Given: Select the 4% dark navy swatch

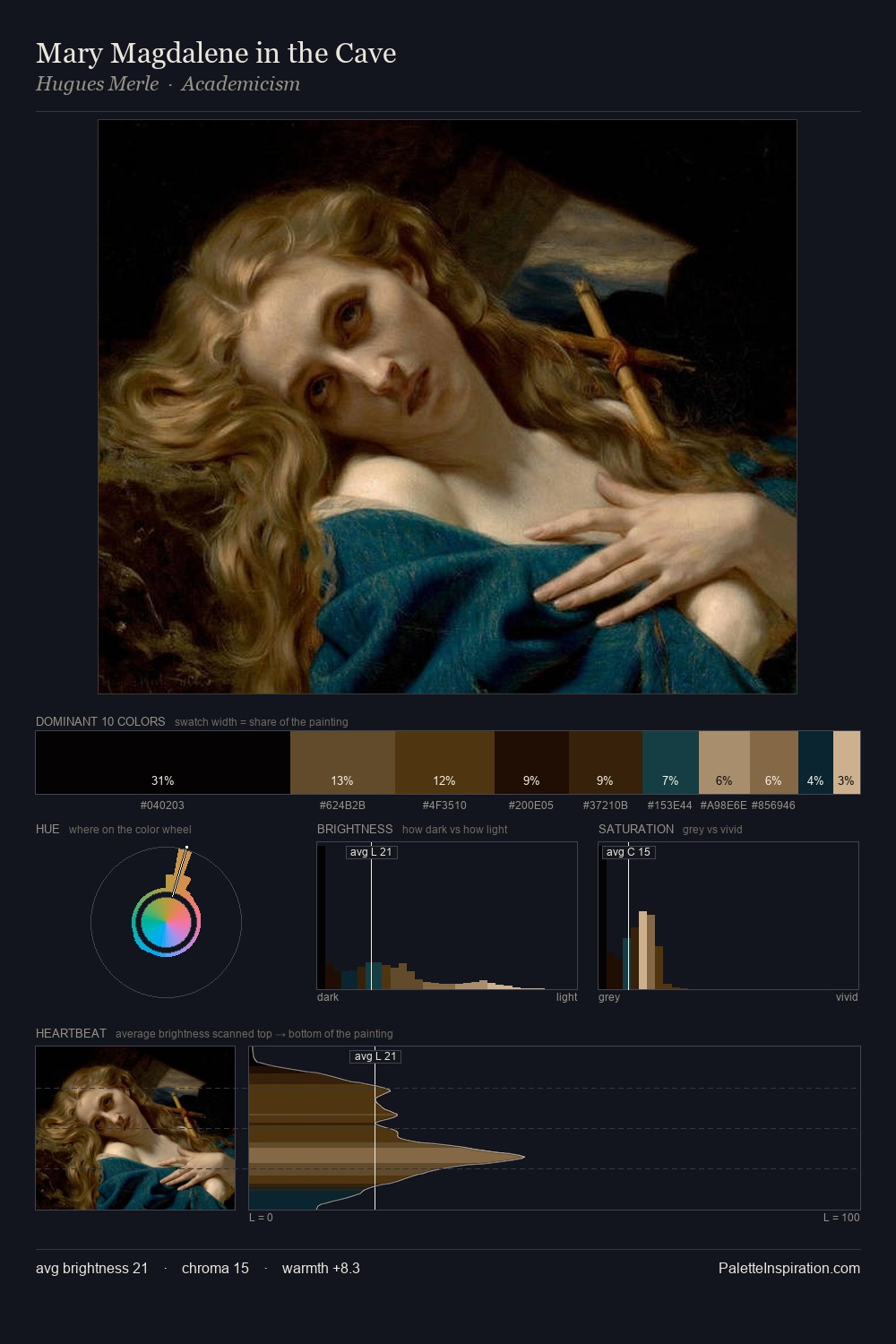Looking at the screenshot, I should 815,762.
